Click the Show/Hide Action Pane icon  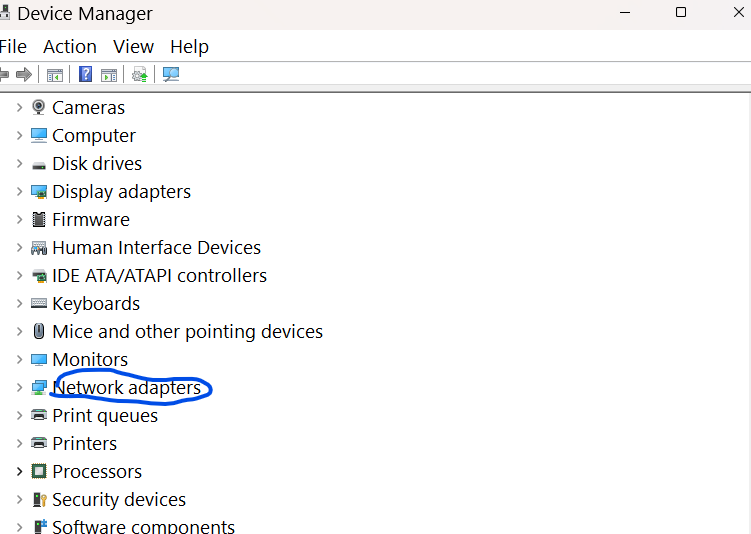click(109, 75)
